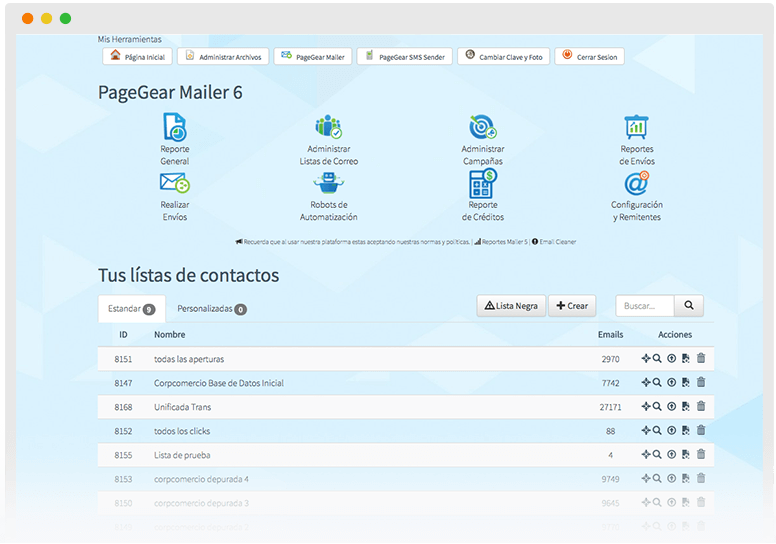
Task: Click the move icon for 'todos los clicks'
Action: tap(645, 430)
